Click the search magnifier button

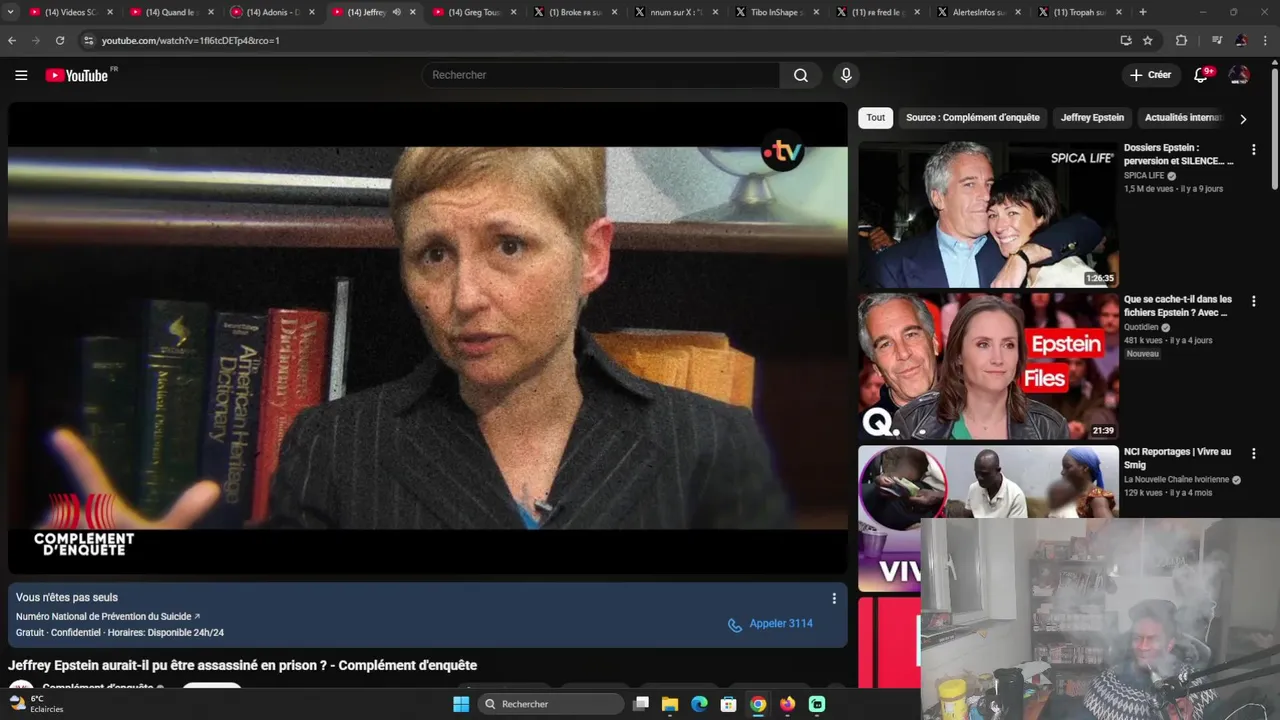pyautogui.click(x=801, y=75)
